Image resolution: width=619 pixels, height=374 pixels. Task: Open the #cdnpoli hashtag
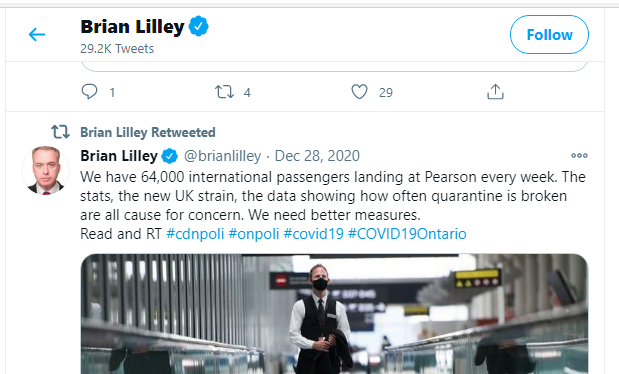(x=195, y=234)
